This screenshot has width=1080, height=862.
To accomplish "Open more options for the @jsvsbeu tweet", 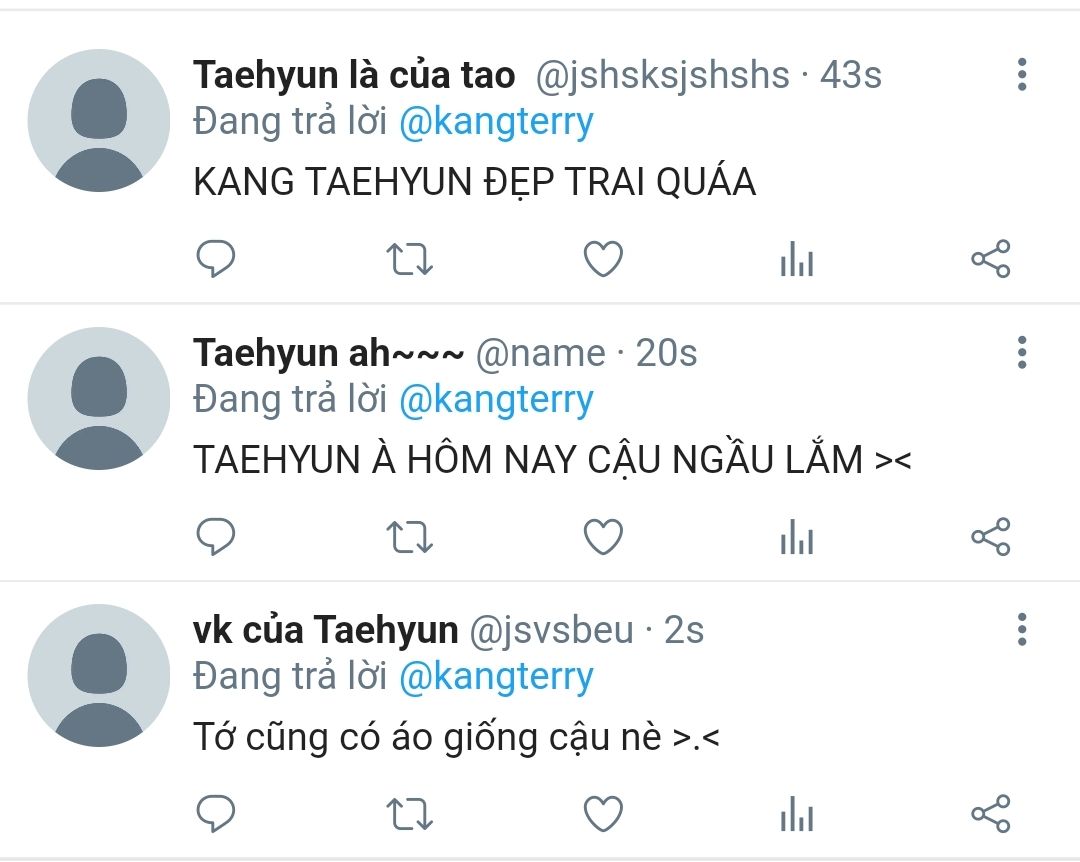I will [x=1022, y=630].
